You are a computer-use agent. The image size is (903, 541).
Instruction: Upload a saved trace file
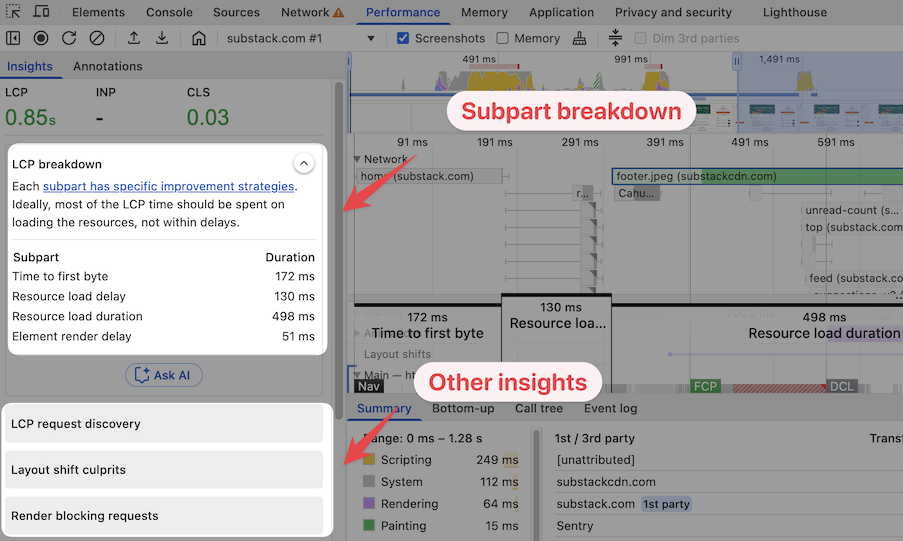134,38
